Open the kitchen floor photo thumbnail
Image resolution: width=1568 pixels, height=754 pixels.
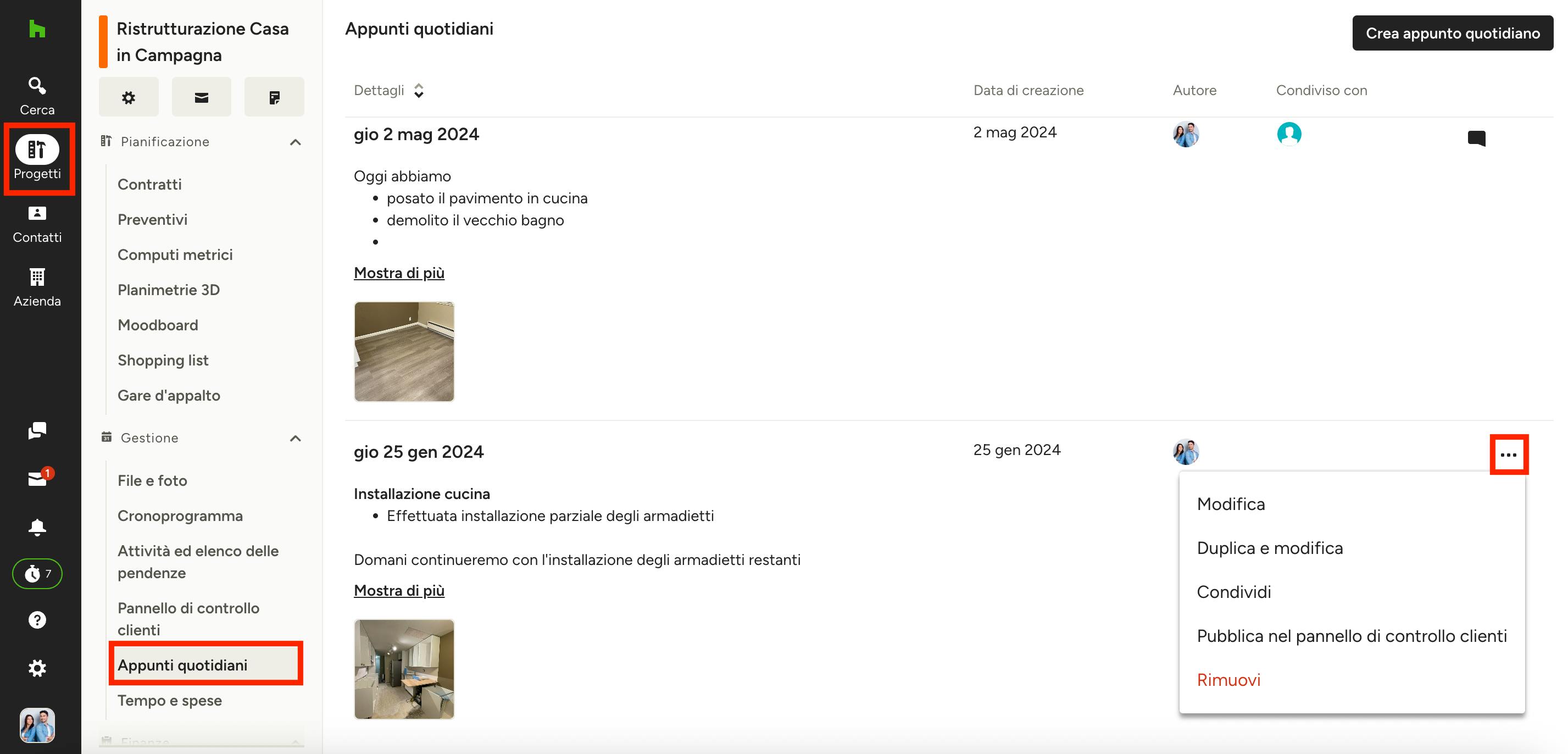tap(404, 351)
